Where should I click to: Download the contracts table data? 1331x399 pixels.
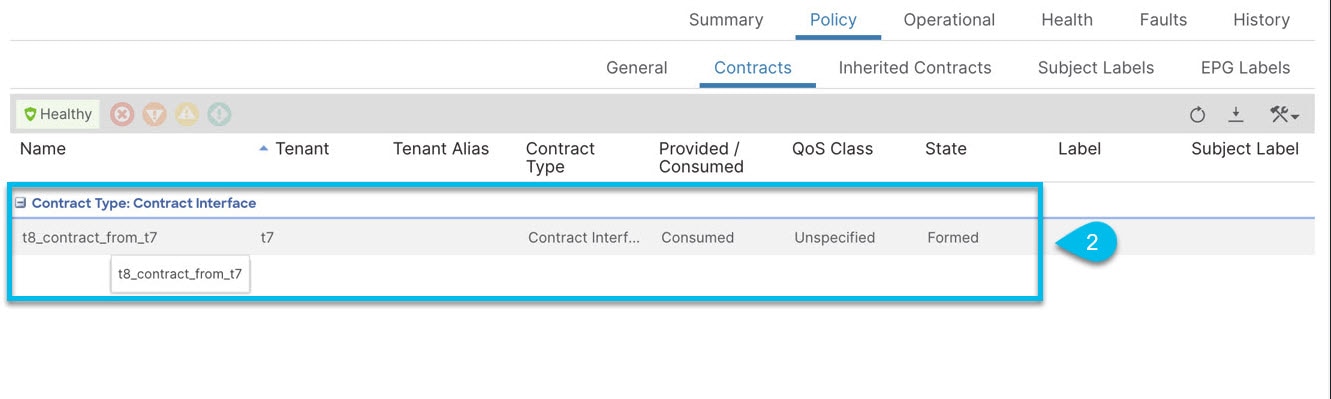[x=1236, y=115]
